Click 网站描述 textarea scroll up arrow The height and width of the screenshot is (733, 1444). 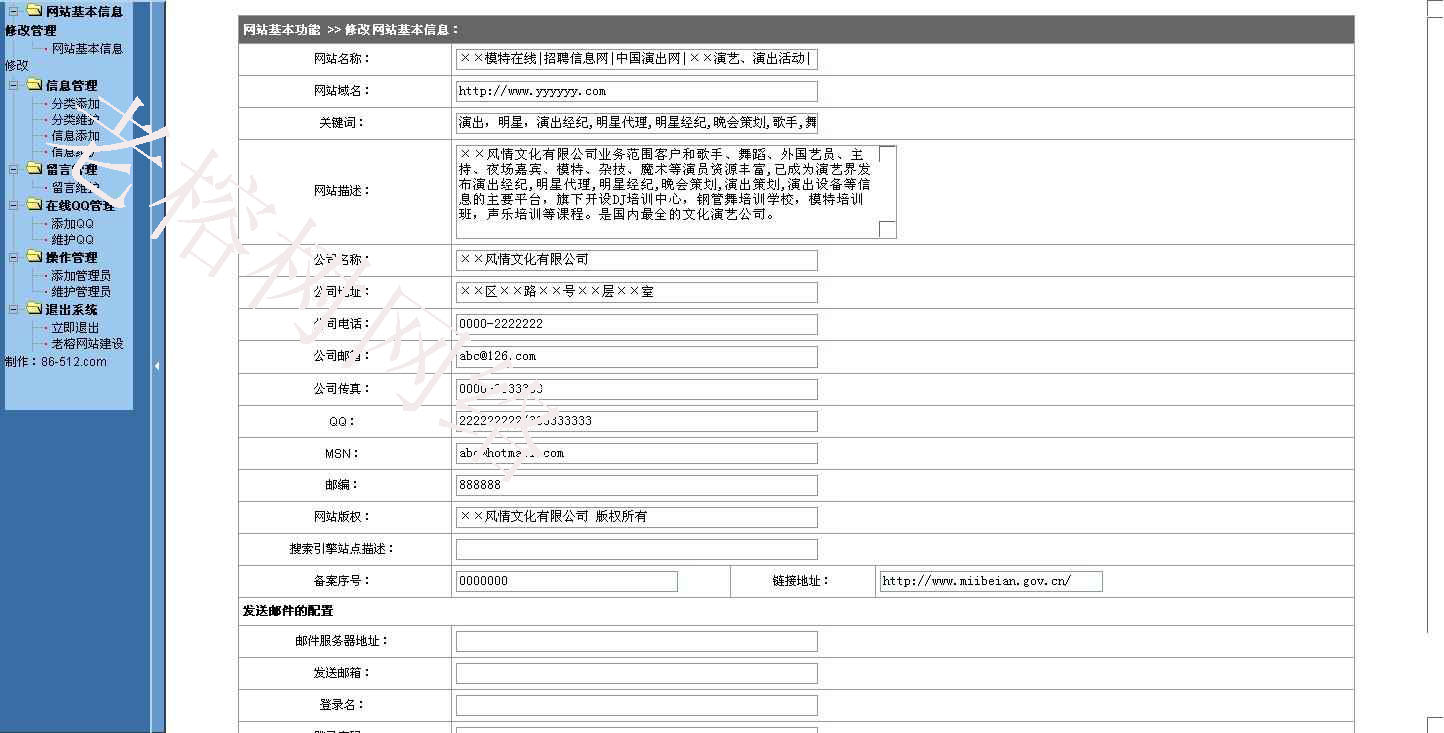tap(887, 154)
